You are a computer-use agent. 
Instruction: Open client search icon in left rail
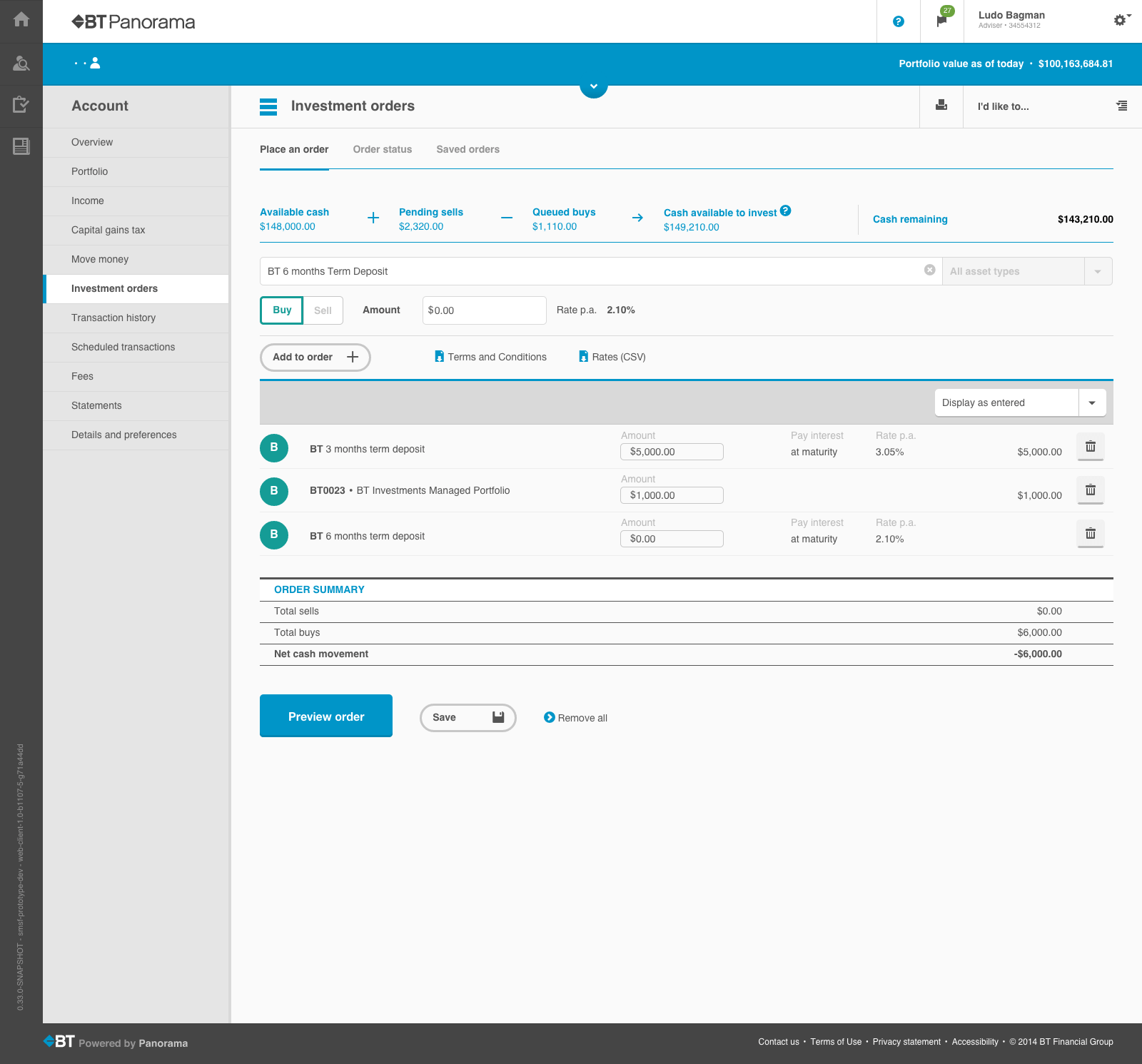(21, 64)
